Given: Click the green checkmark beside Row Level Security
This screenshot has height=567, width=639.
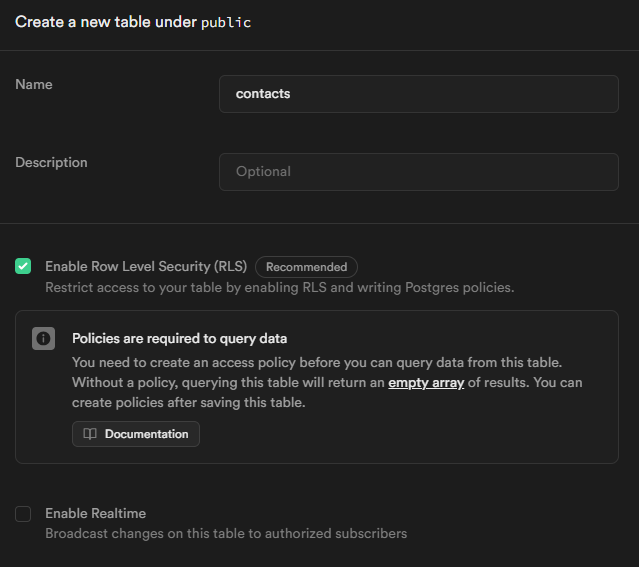Looking at the screenshot, I should tap(23, 266).
